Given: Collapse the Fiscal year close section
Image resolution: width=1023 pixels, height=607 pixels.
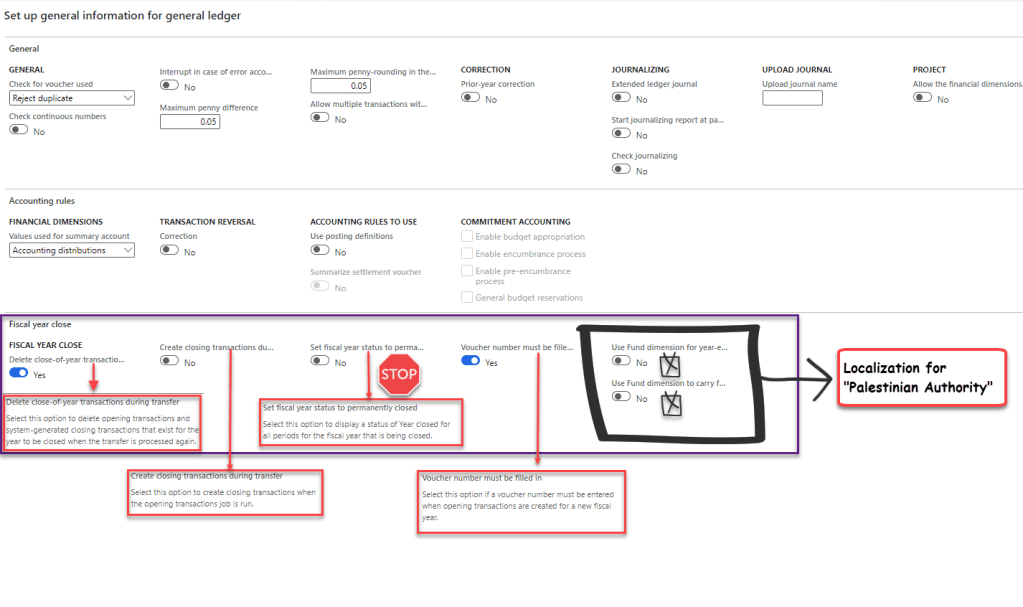Looking at the screenshot, I should pos(39,324).
